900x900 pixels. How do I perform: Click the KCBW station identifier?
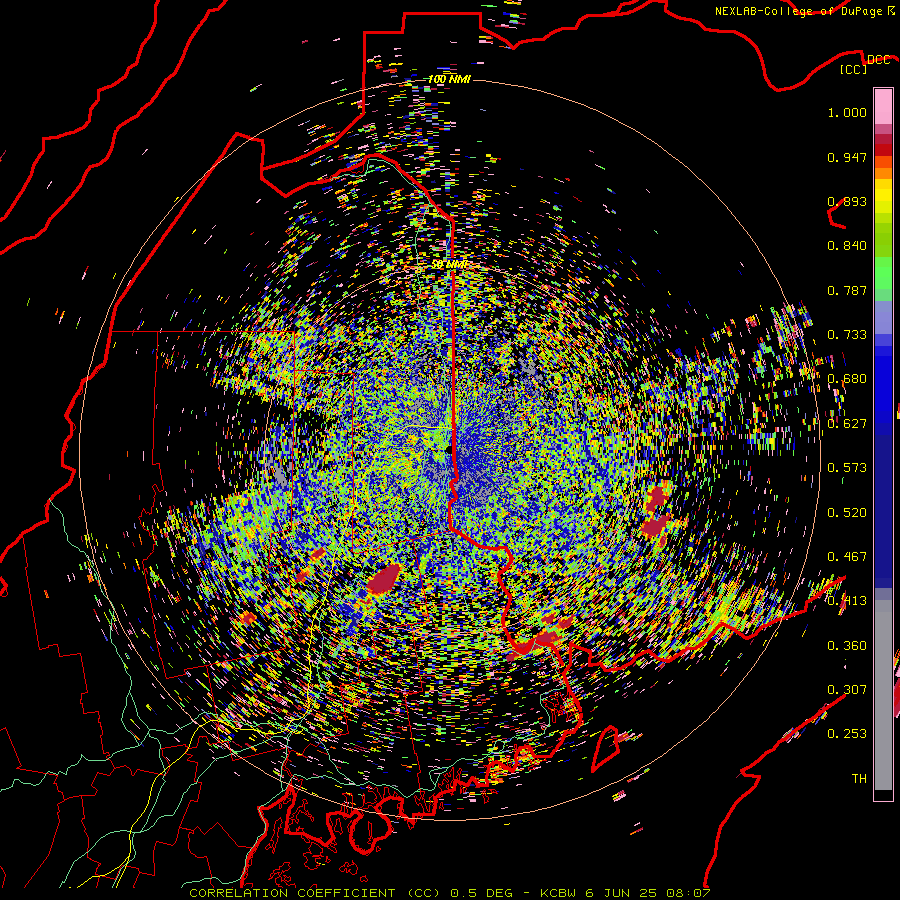(558, 893)
